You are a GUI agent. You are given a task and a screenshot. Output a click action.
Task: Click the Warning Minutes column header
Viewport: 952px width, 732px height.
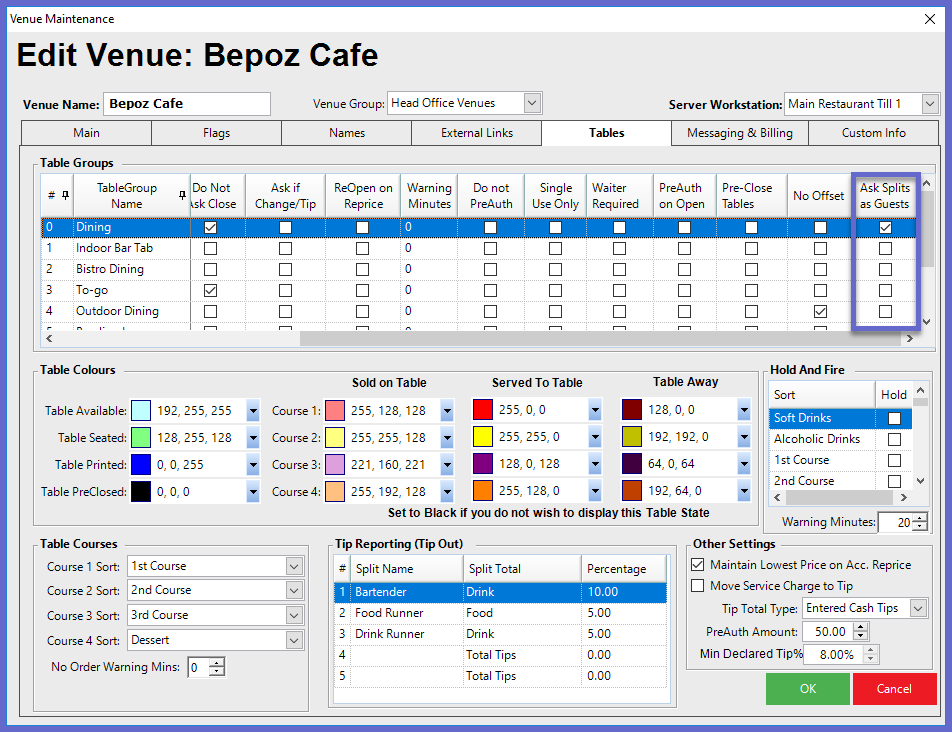tap(429, 195)
